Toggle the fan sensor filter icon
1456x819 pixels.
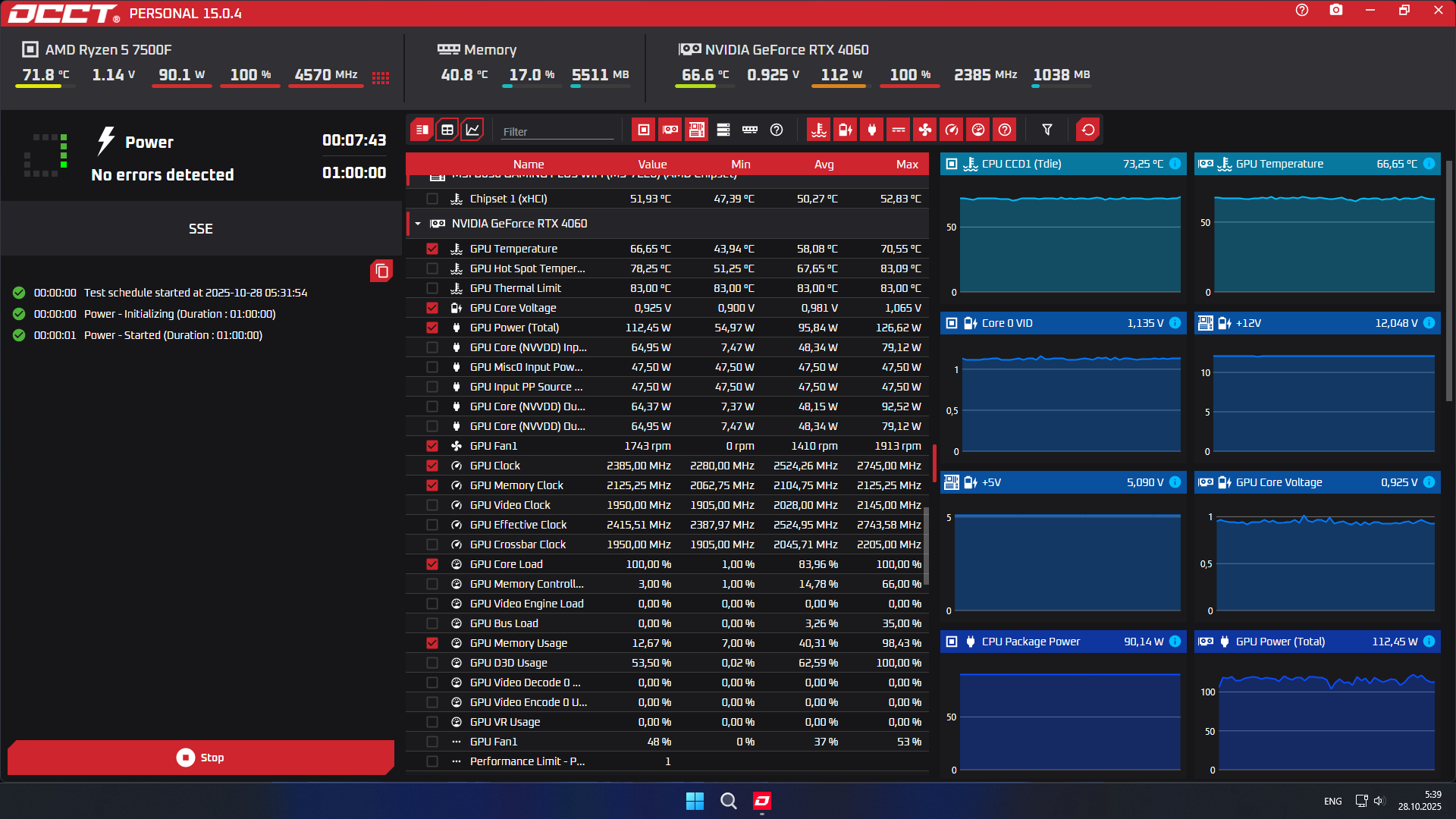pos(924,130)
